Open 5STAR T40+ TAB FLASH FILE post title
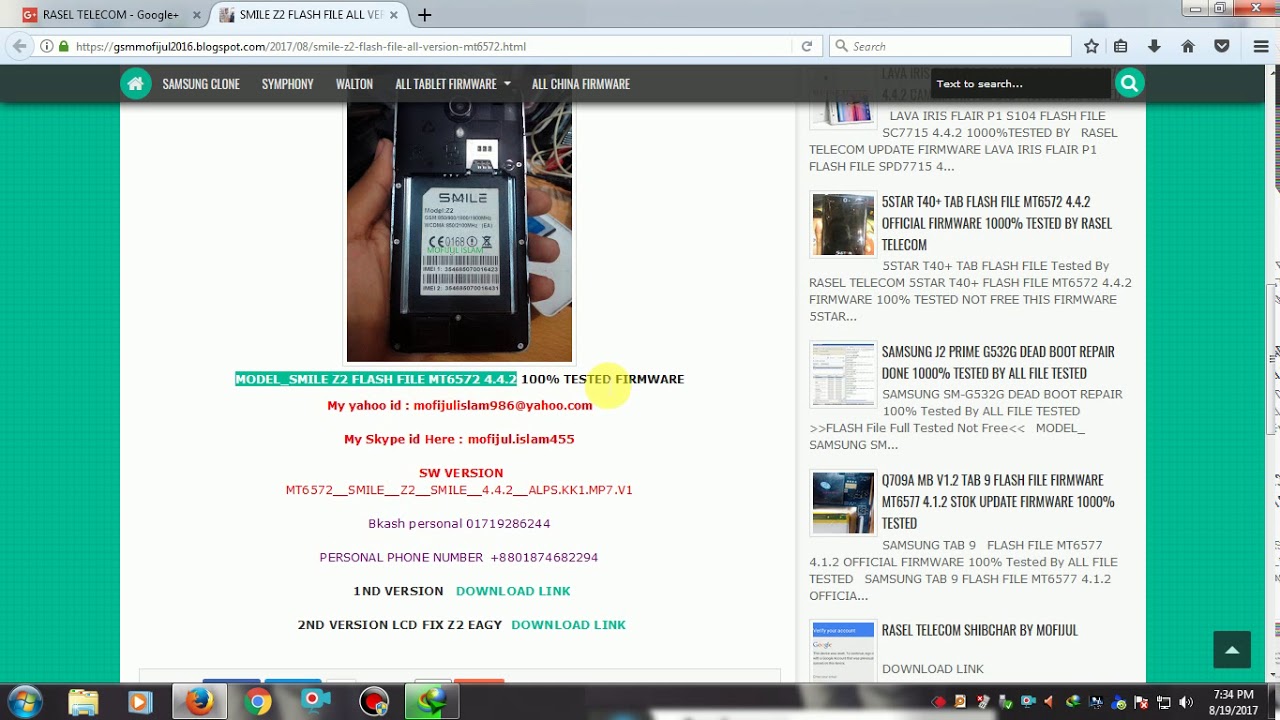The image size is (1280, 720). click(996, 223)
